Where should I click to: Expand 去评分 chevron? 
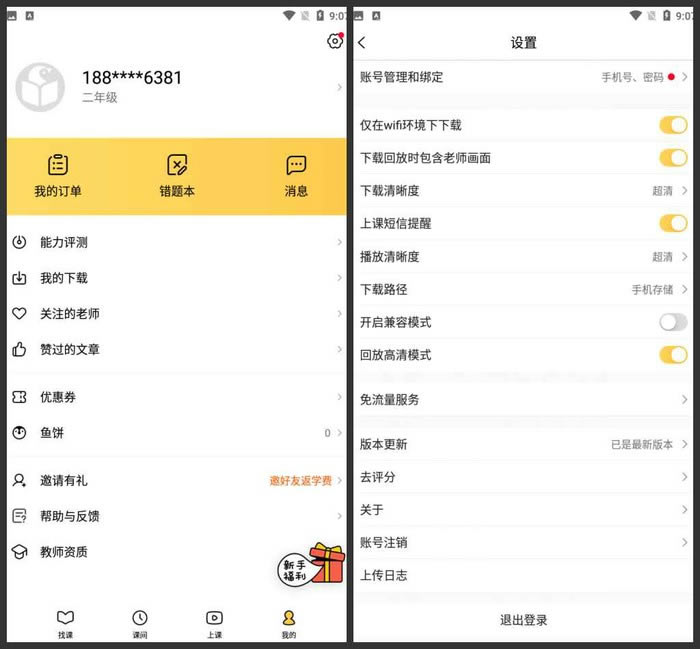685,477
